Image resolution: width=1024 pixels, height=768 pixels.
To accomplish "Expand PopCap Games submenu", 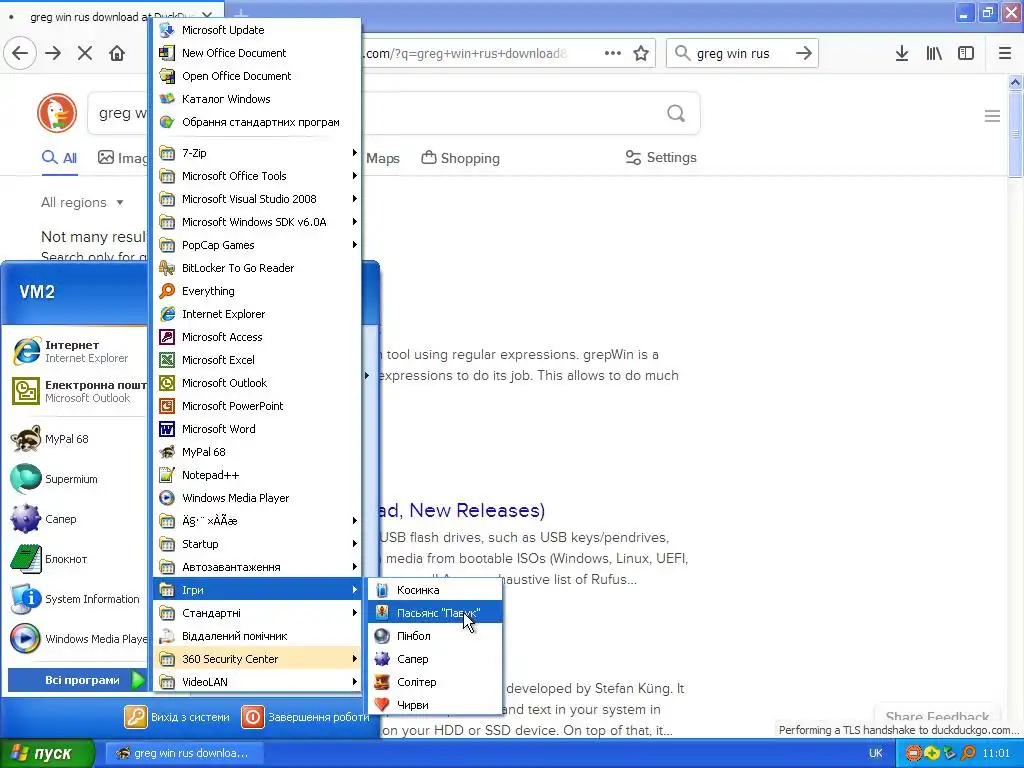I will pyautogui.click(x=257, y=245).
